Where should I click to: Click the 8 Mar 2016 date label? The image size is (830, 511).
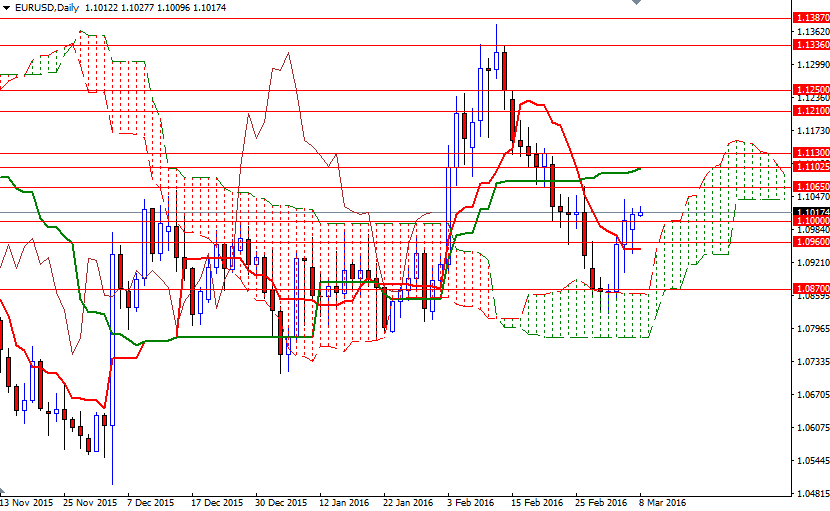click(663, 503)
